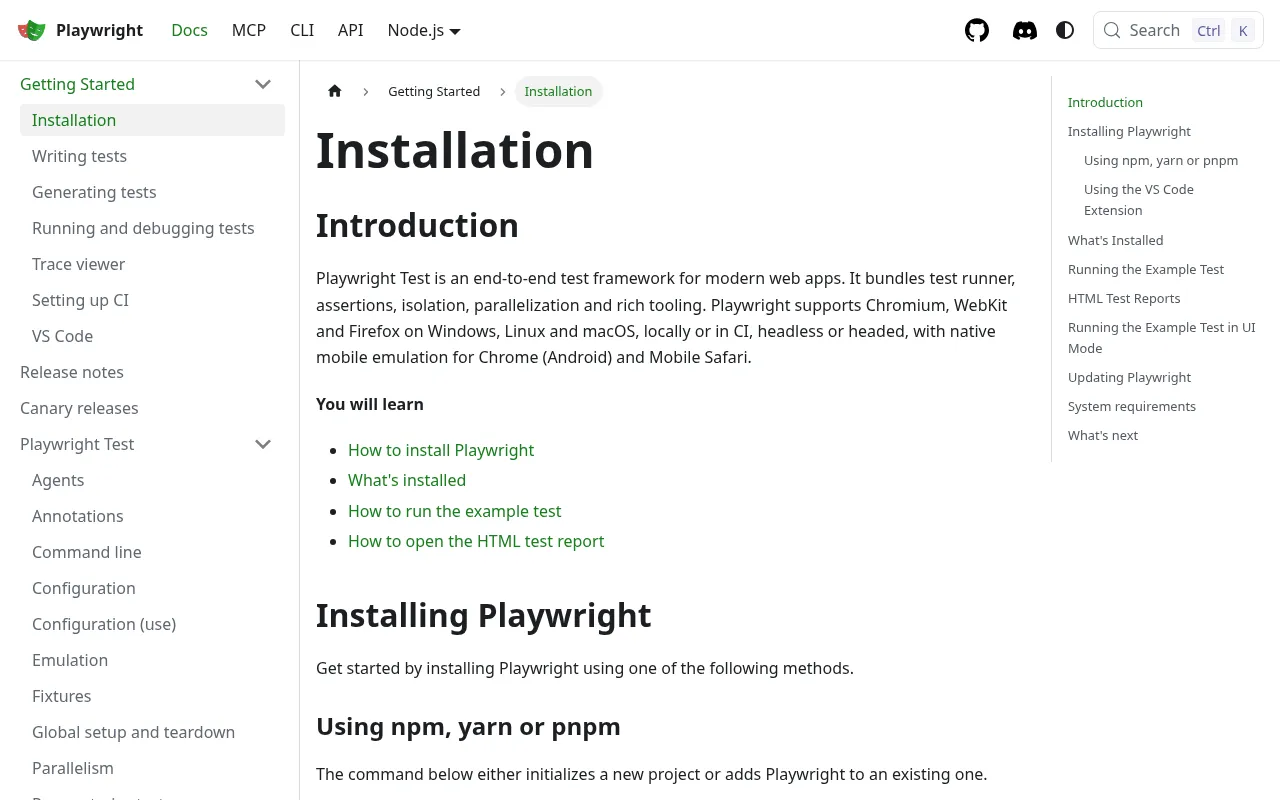Open the GitHub repository icon
Image resolution: width=1280 pixels, height=800 pixels.
977,30
